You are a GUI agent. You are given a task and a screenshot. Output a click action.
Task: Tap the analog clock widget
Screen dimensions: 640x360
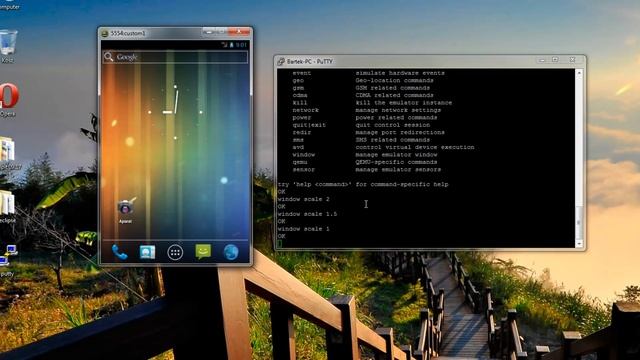(x=175, y=112)
